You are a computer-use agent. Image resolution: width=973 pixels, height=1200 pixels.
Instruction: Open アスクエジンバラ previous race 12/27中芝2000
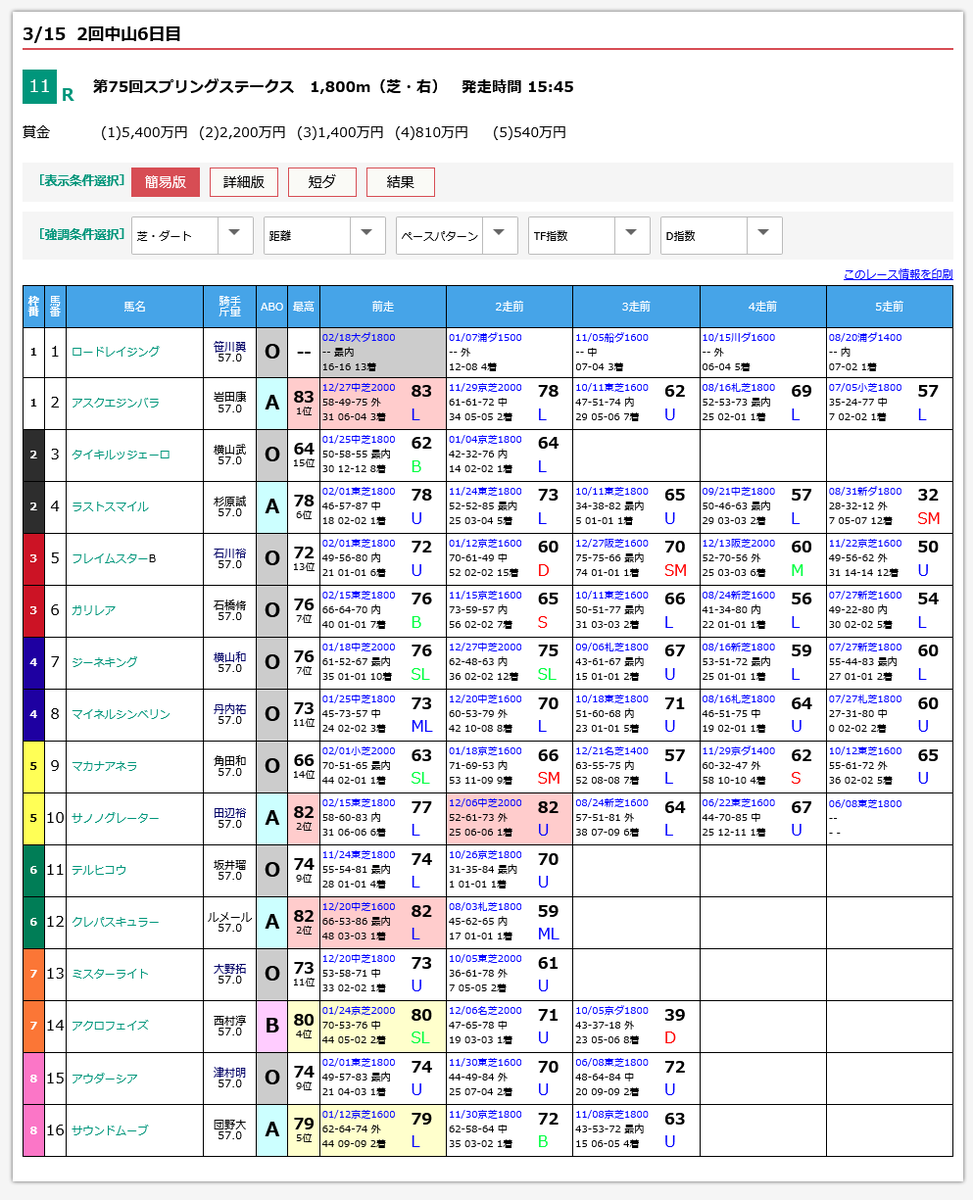(359, 387)
